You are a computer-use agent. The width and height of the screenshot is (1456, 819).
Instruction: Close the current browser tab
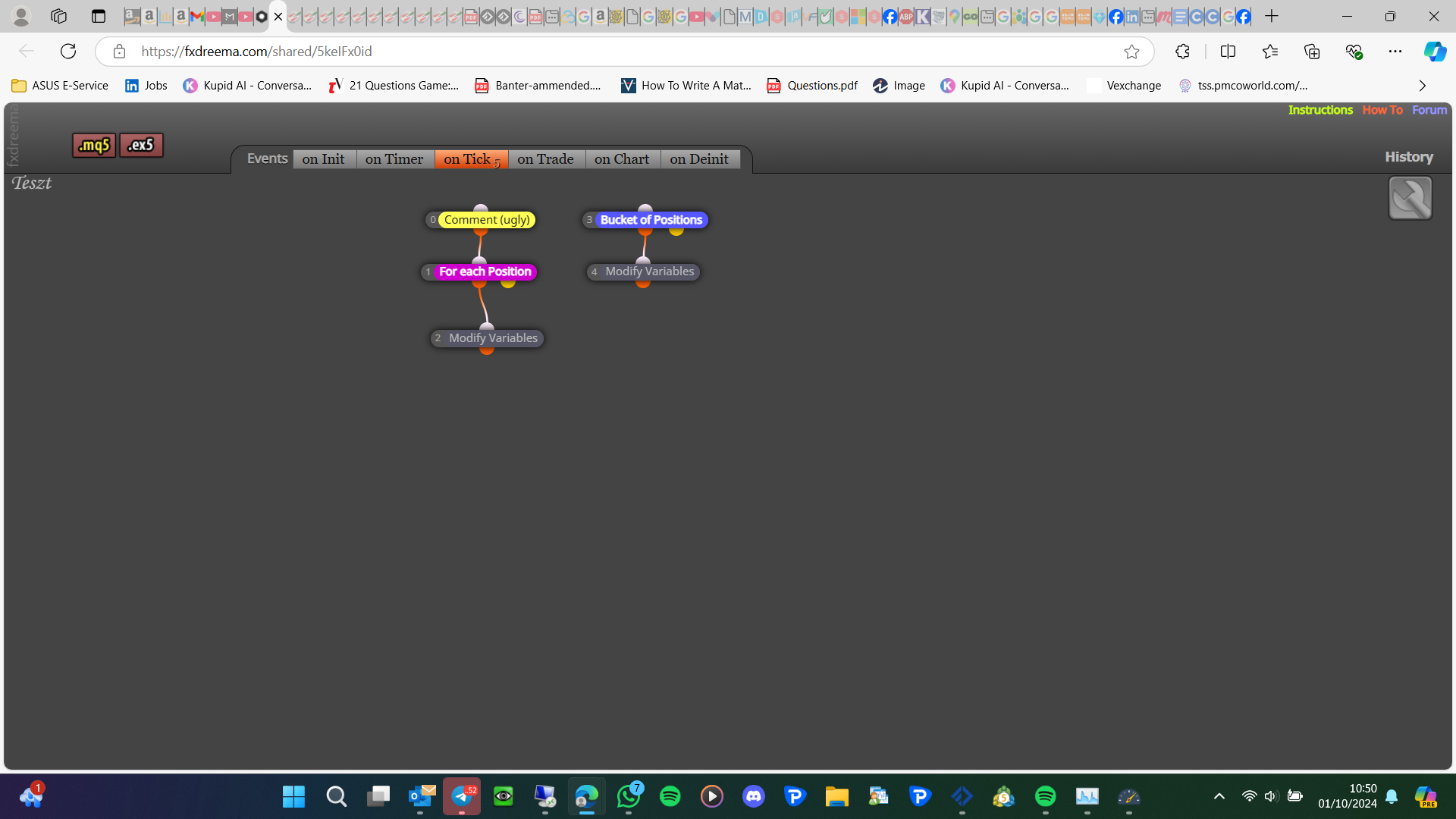(278, 17)
